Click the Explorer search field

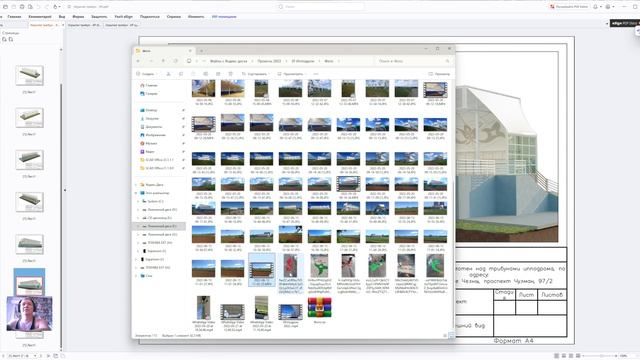click(413, 61)
